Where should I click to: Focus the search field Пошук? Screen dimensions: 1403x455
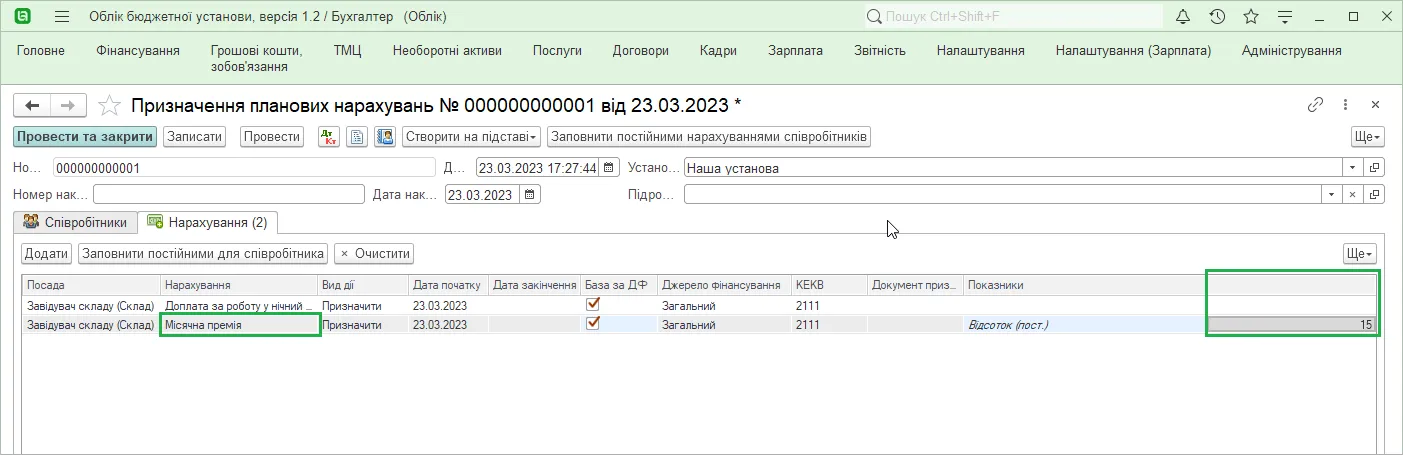[x=1012, y=17]
